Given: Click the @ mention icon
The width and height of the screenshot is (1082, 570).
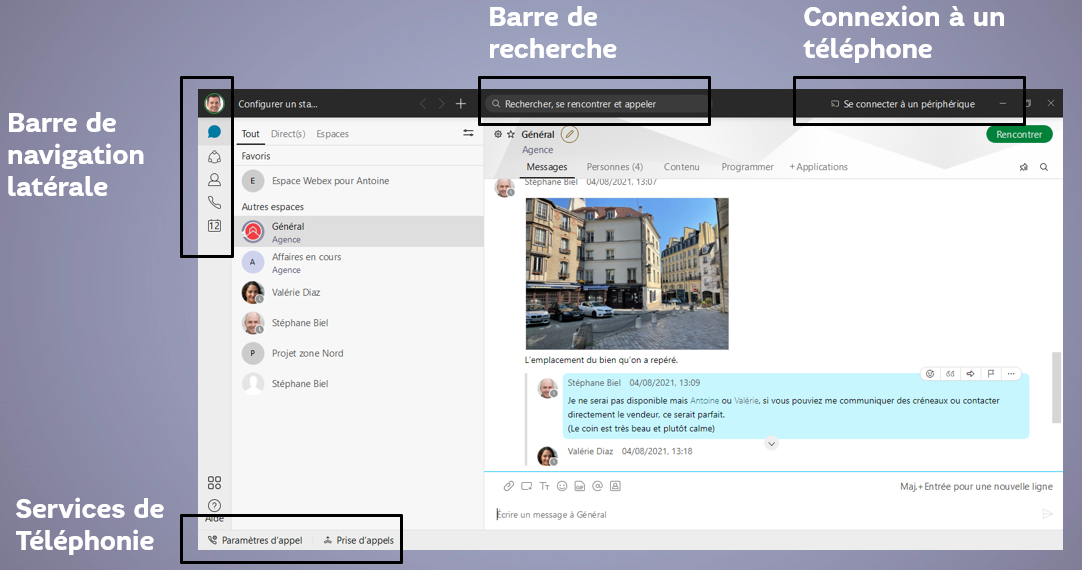Looking at the screenshot, I should coord(598,486).
